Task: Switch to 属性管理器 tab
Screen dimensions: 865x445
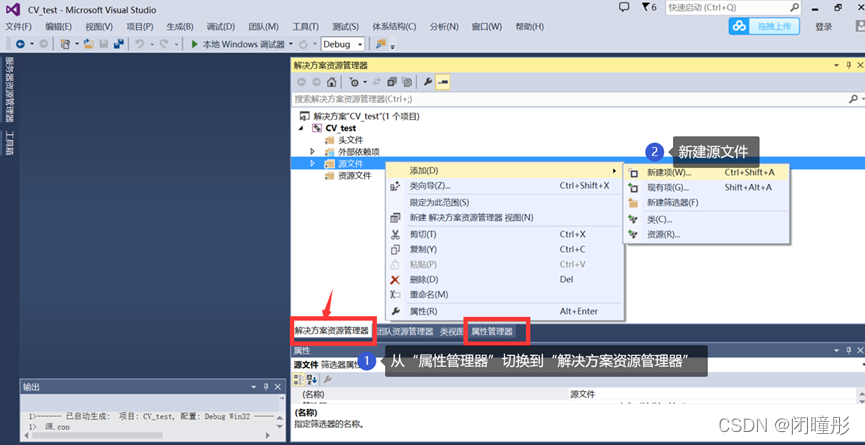Action: click(492, 331)
